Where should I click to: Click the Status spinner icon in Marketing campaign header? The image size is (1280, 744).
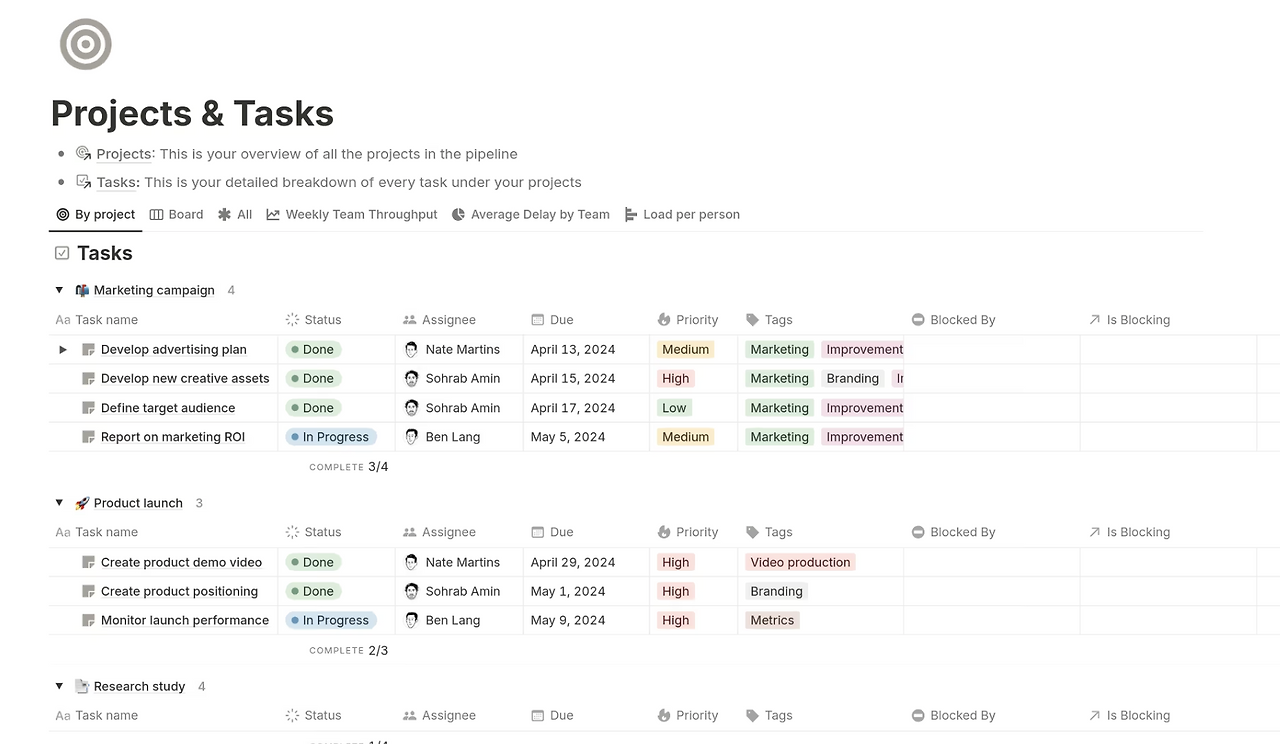[292, 320]
